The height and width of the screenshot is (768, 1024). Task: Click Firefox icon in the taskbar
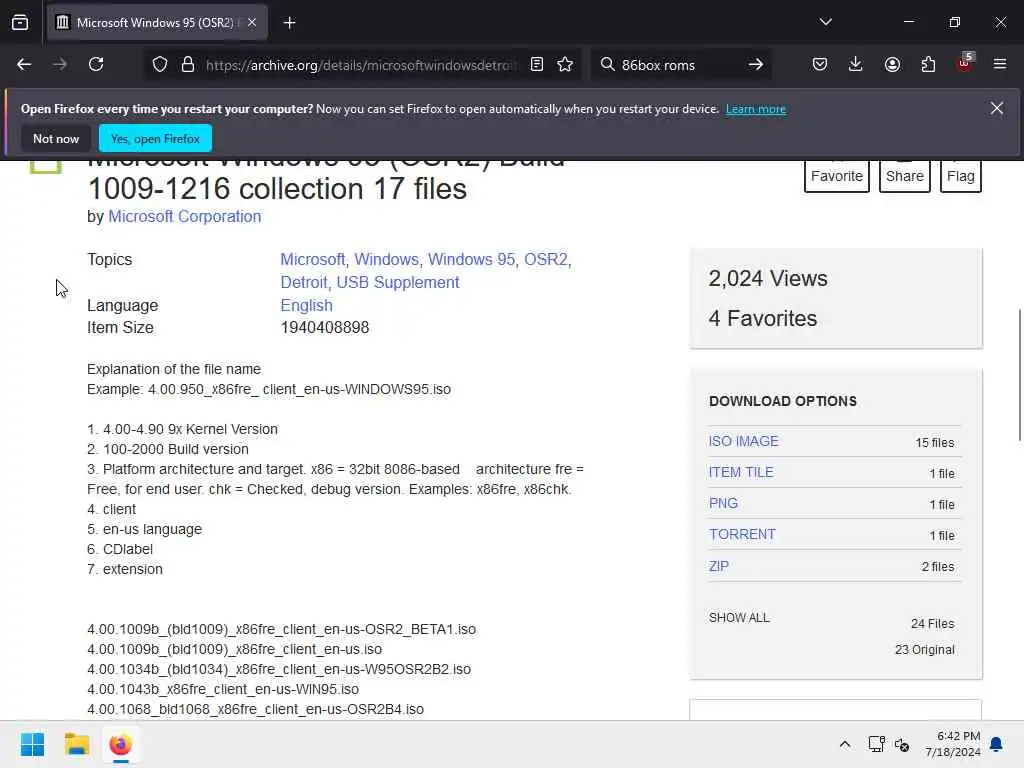pos(120,744)
